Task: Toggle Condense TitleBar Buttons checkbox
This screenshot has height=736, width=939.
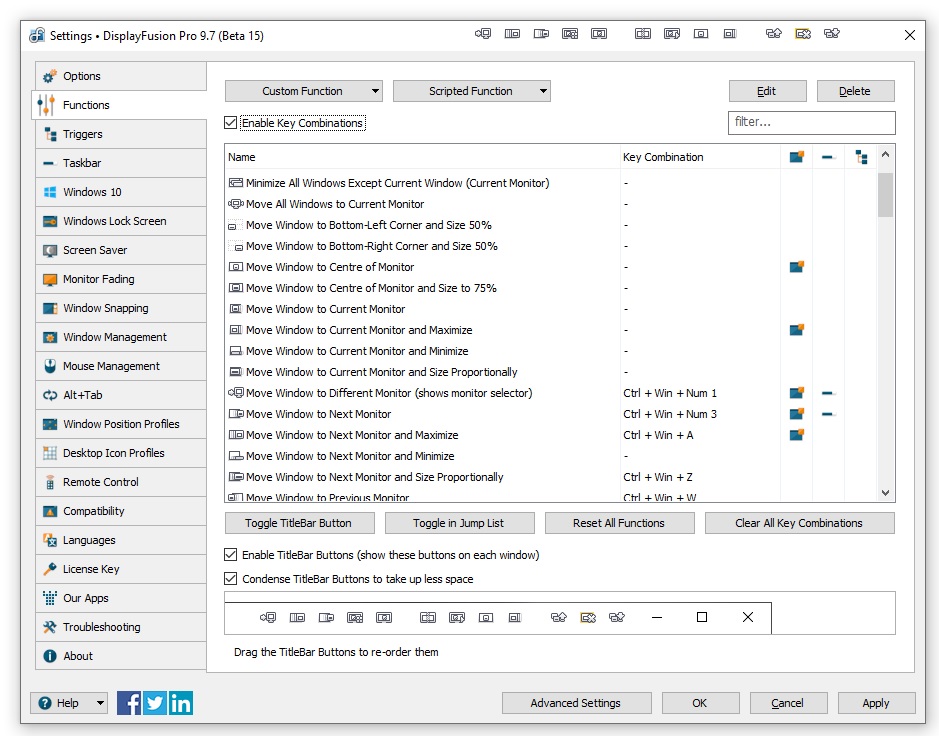Action: point(232,579)
